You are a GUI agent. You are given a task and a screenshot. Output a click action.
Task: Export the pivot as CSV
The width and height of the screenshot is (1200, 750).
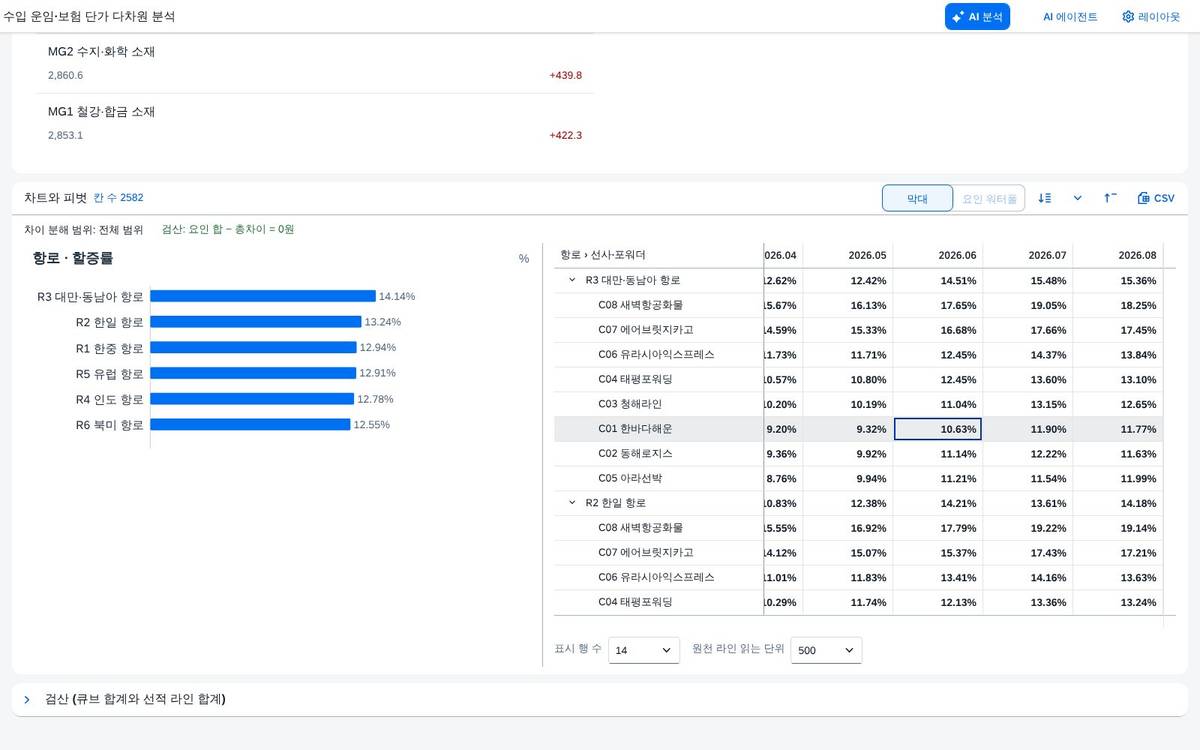tap(1156, 198)
